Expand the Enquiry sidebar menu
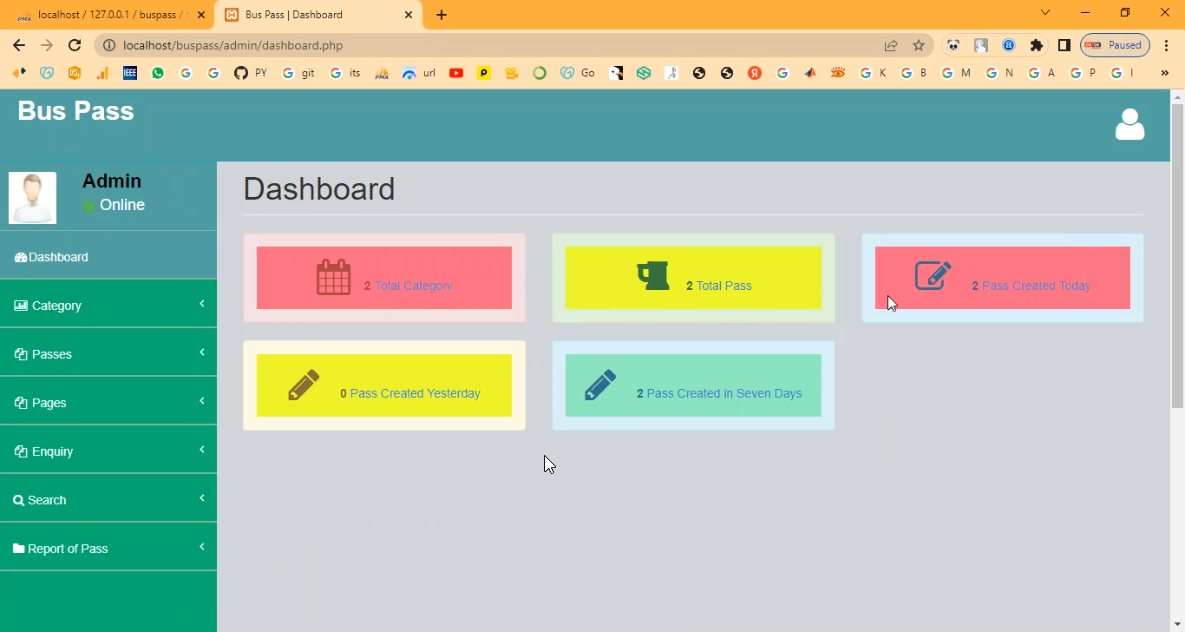This screenshot has width=1185, height=632. click(x=108, y=451)
